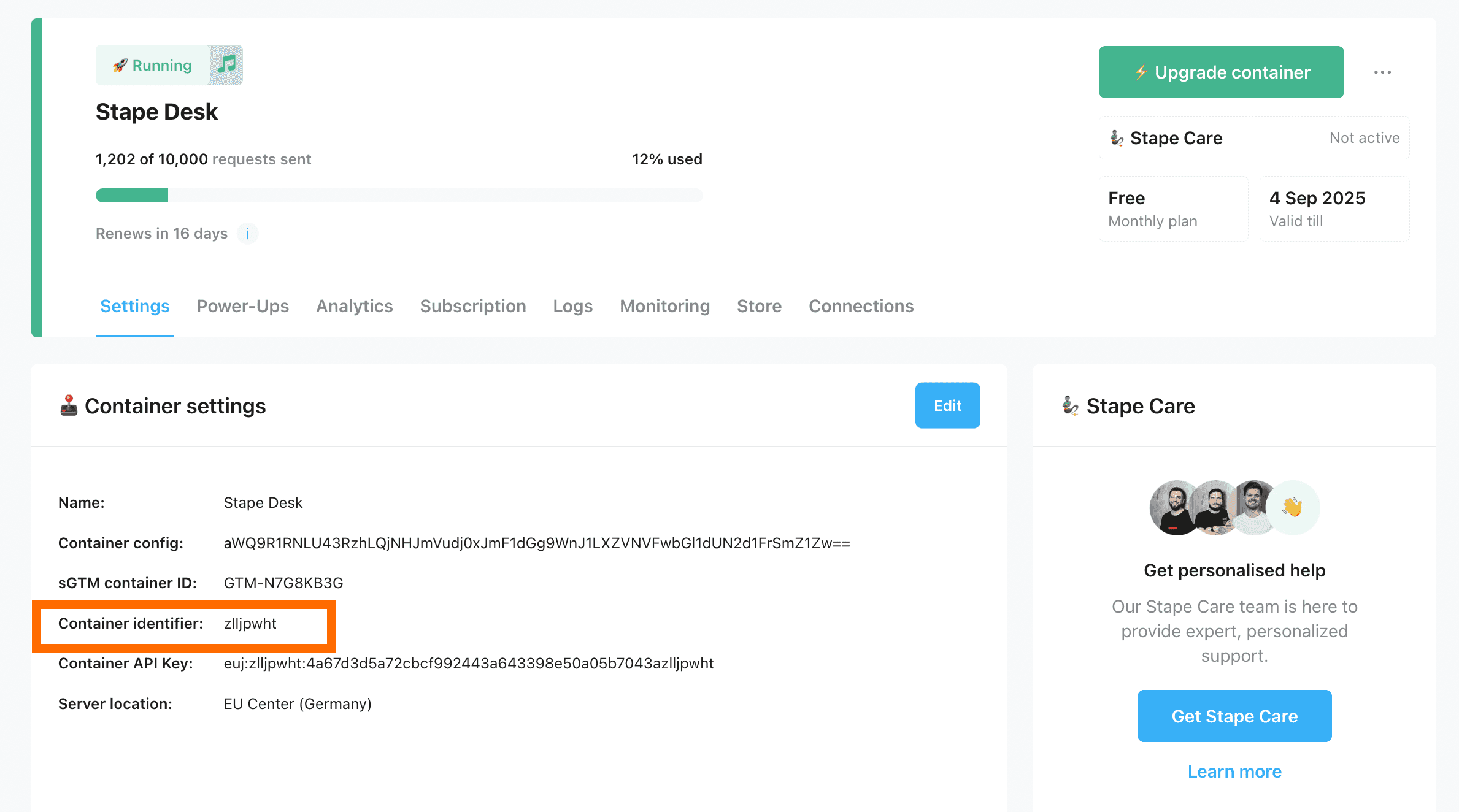
Task: Click the Name value Stape Desk
Action: [263, 503]
